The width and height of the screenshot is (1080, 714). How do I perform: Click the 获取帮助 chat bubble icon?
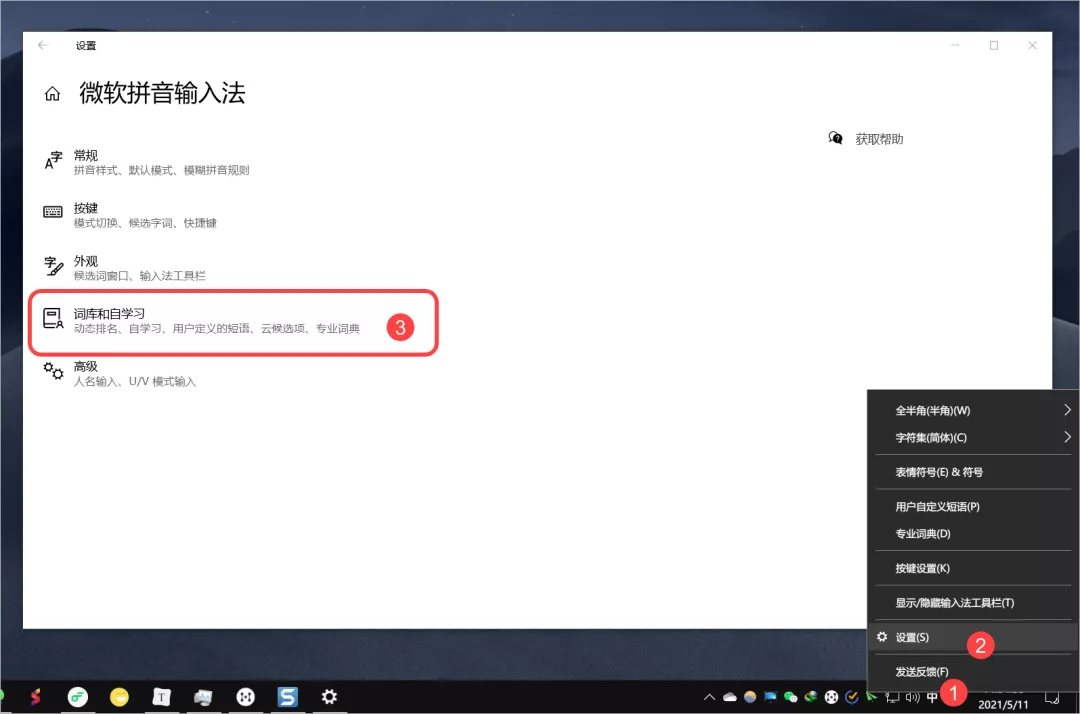835,138
